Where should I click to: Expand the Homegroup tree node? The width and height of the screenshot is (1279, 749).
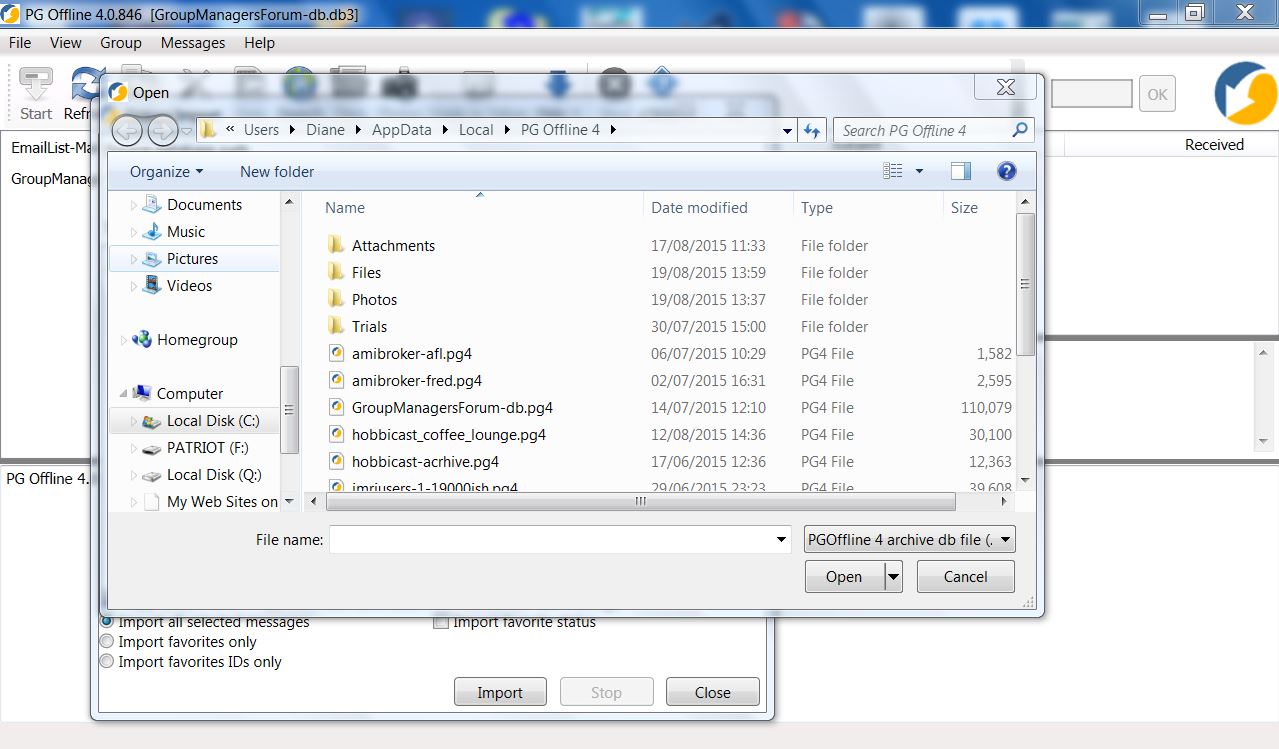click(x=124, y=339)
